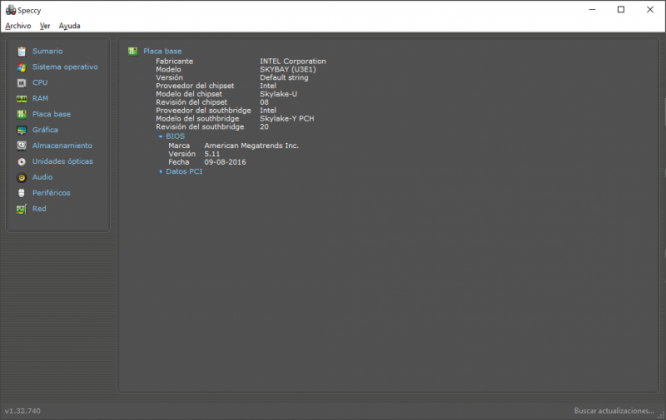This screenshot has width=666, height=420.
Task: Click the Almacenamiento hard drive icon
Action: [x=22, y=146]
